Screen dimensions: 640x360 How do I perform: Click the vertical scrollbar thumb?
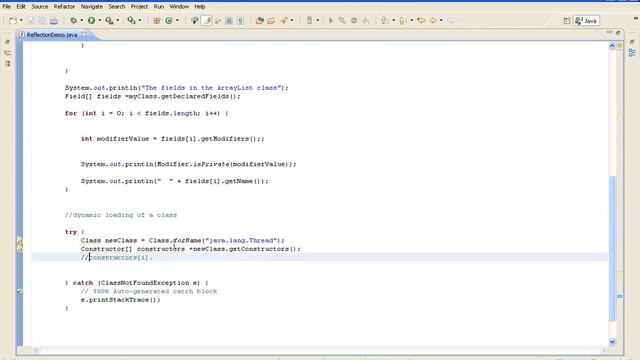click(612, 248)
